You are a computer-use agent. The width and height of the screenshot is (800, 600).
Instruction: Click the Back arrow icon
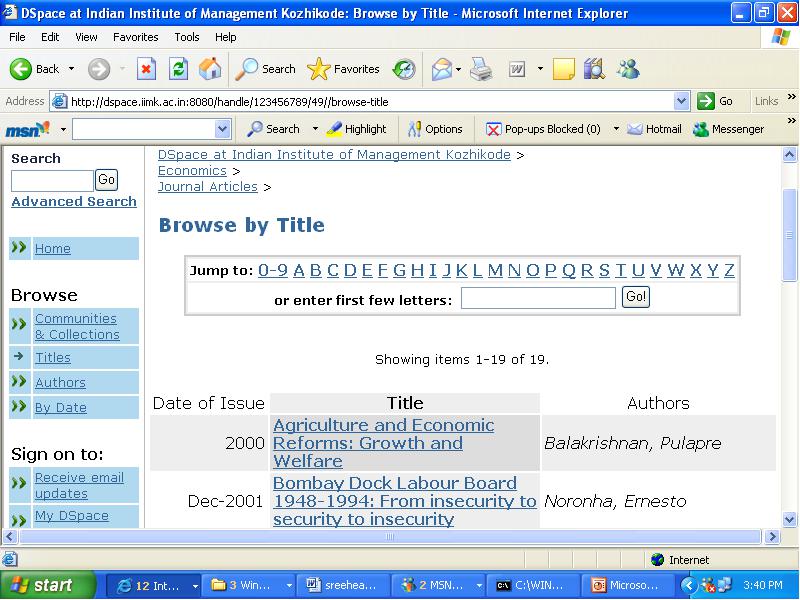(x=21, y=69)
